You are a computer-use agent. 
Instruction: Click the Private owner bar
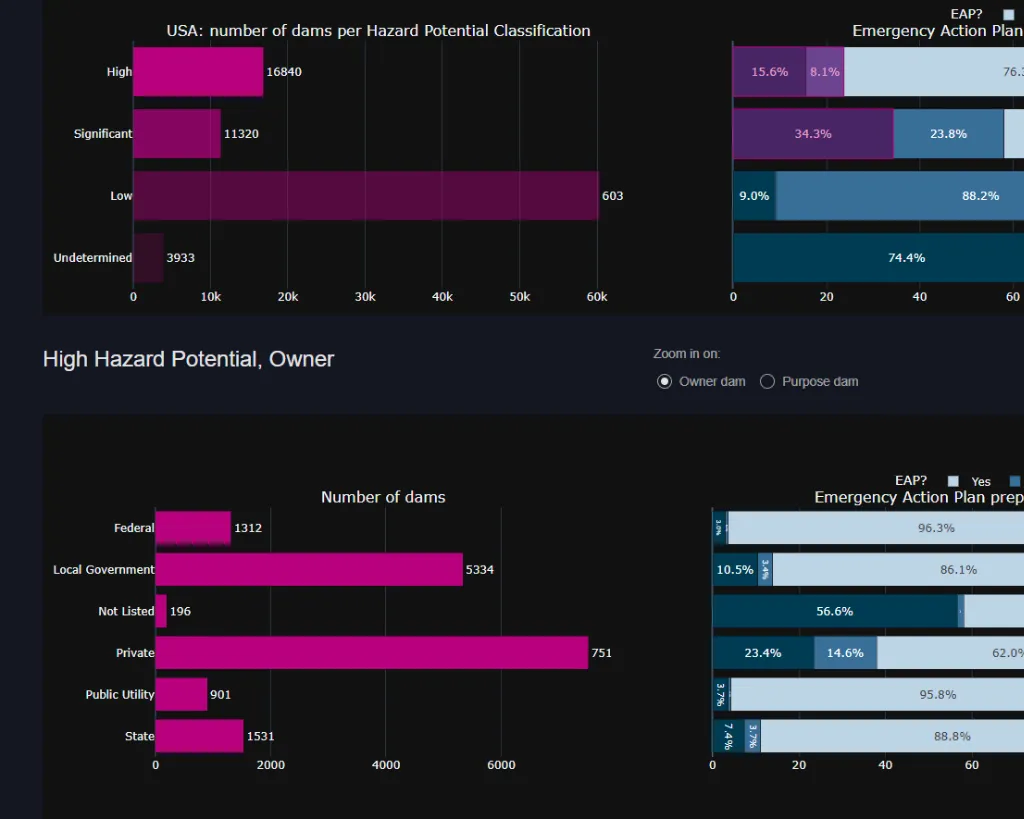pos(371,653)
